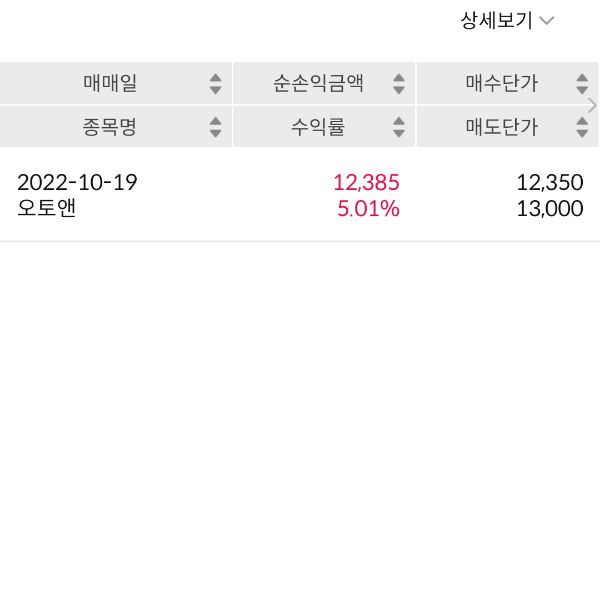Sort by 매매일 using its sort arrows
Screen dimensions: 600x600
pyautogui.click(x=215, y=84)
